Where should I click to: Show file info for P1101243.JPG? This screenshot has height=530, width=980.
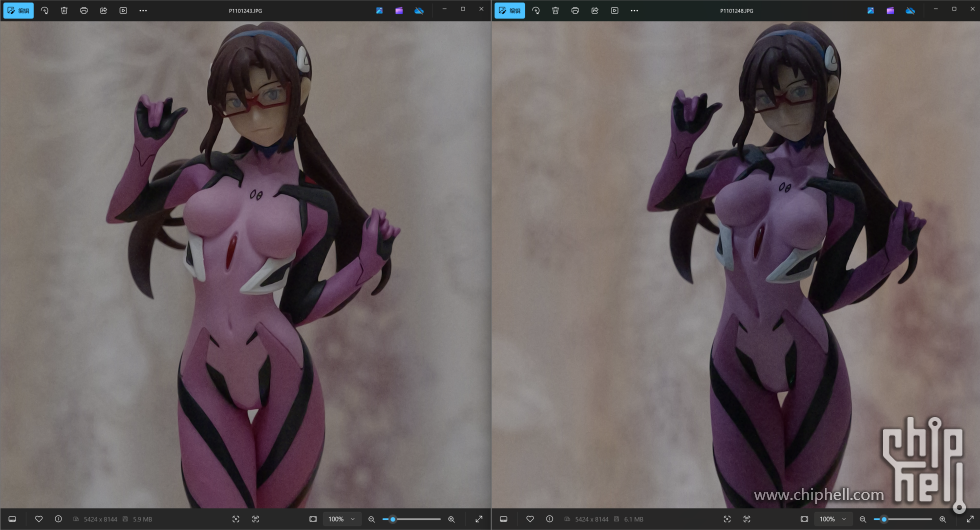click(58, 519)
